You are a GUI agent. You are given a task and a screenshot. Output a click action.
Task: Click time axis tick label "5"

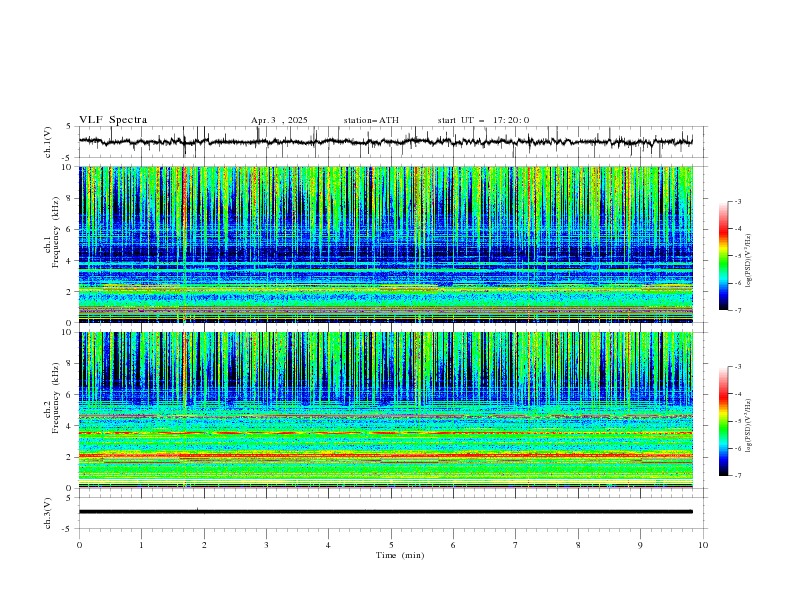(x=391, y=545)
